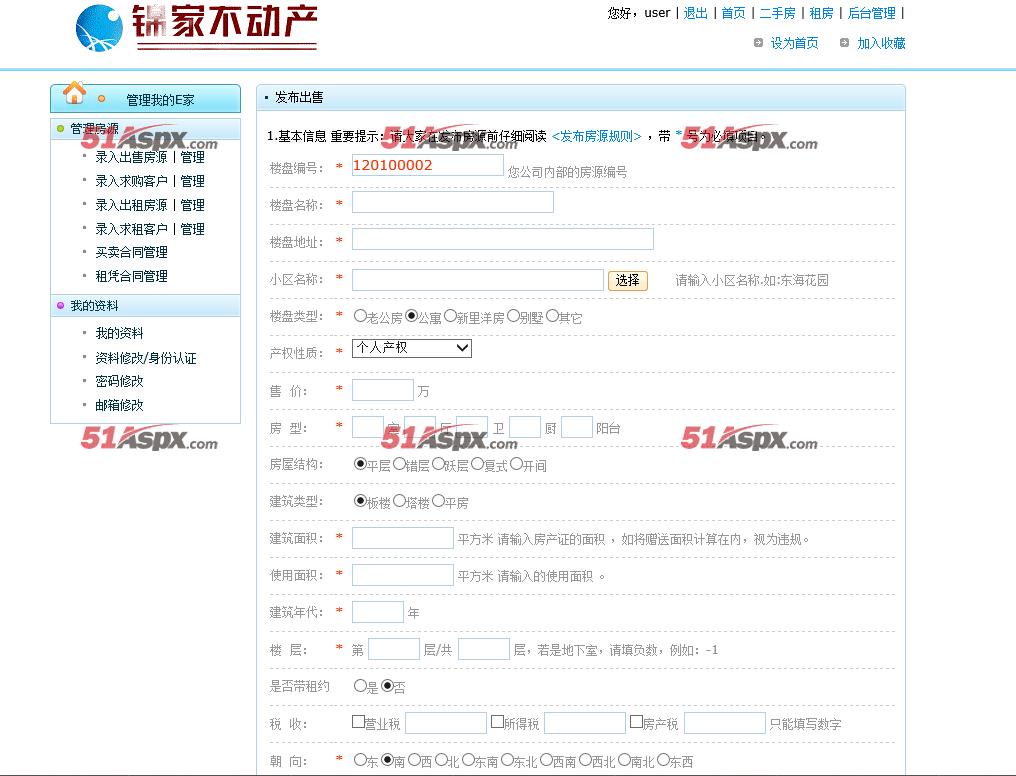1016x776 pixels.
Task: Click 退出 to log out
Action: click(695, 13)
